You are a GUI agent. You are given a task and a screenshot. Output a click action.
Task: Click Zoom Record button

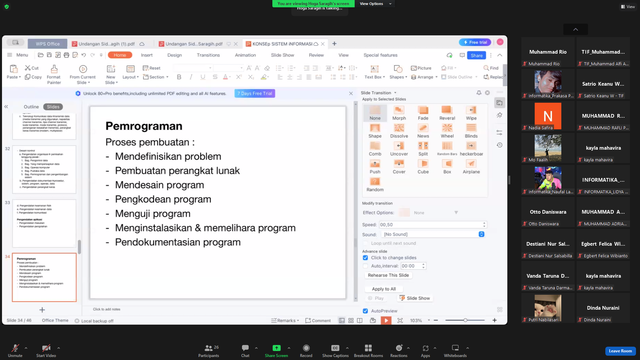(x=306, y=351)
